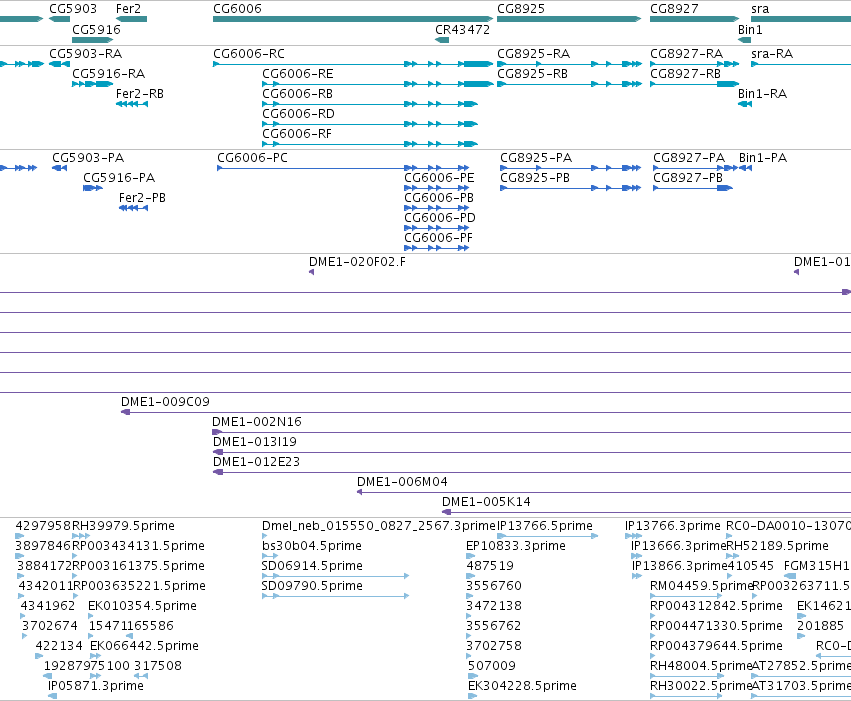The height and width of the screenshot is (701, 851).
Task: Open the CR43472 gene label
Action: click(x=462, y=29)
